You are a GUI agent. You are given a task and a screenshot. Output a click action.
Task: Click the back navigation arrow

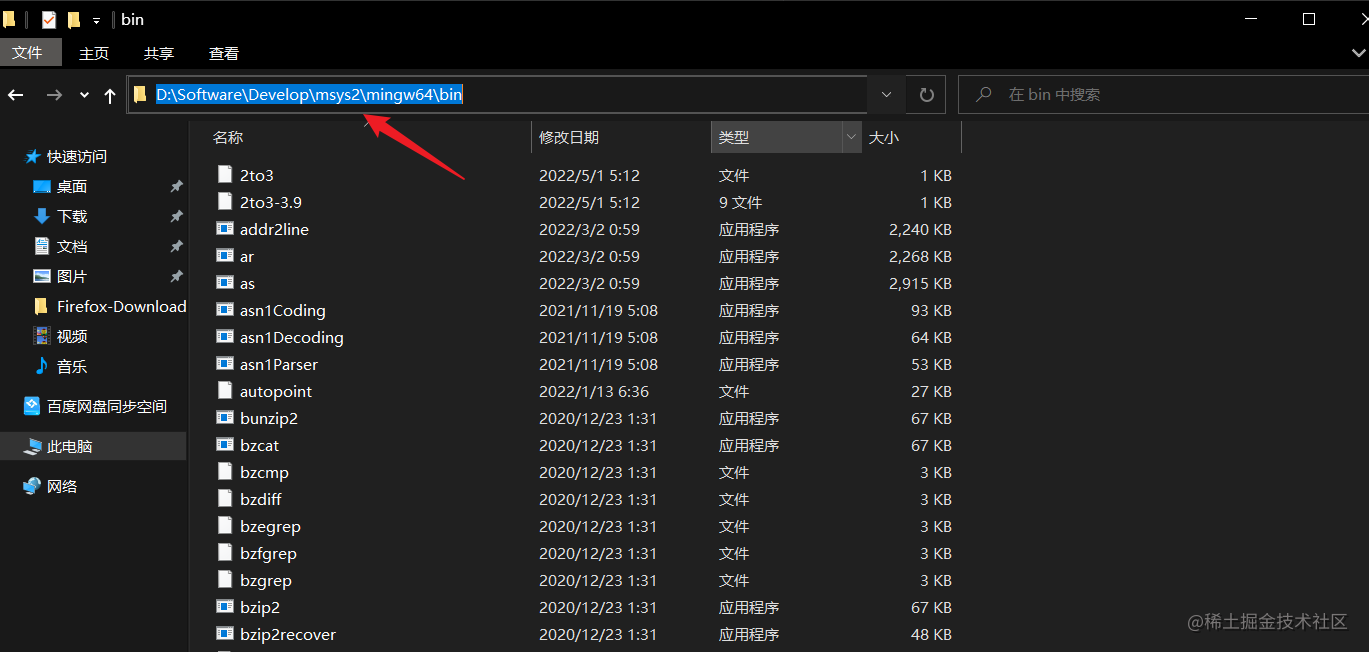click(17, 94)
